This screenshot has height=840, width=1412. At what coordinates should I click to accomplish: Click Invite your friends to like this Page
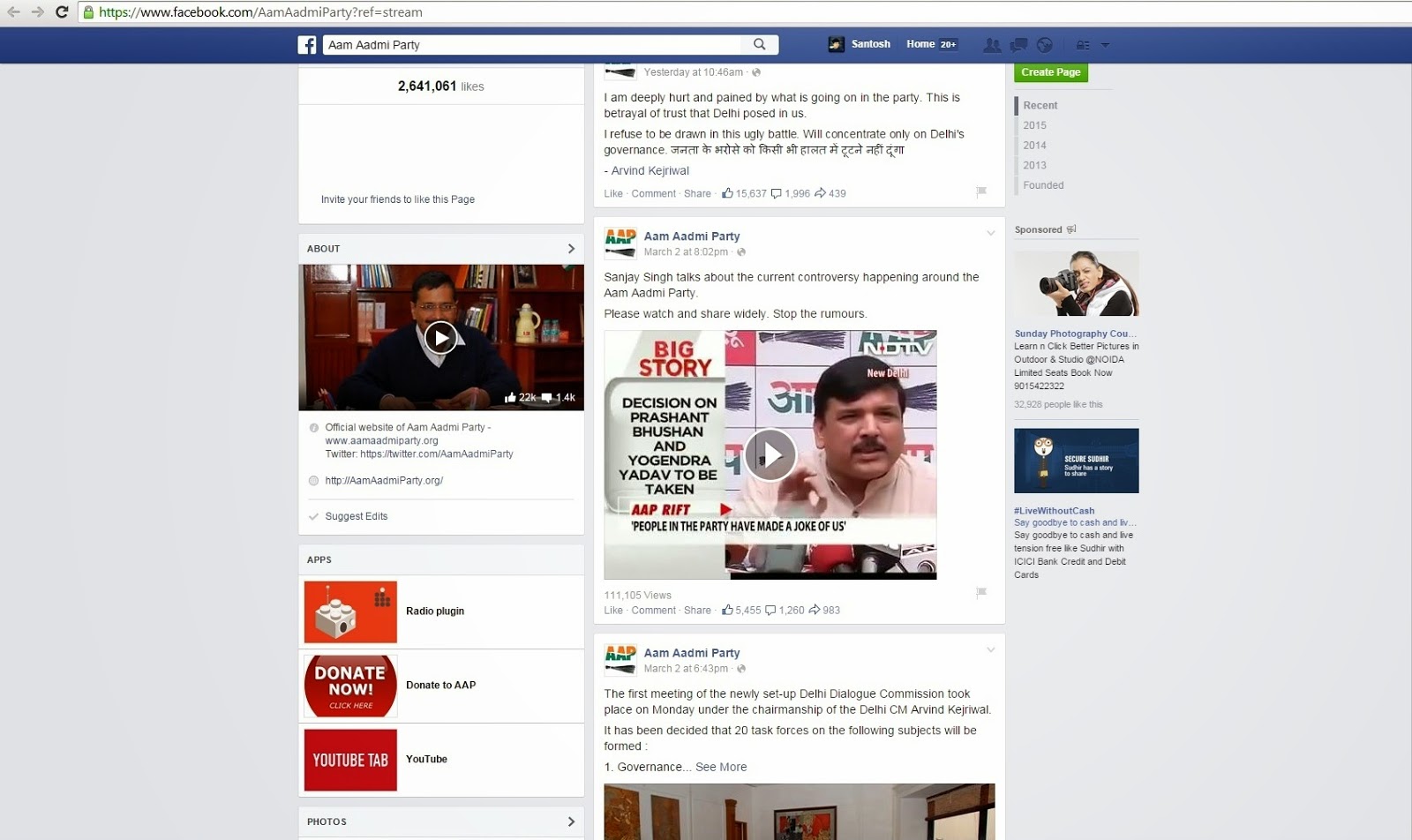coord(398,199)
